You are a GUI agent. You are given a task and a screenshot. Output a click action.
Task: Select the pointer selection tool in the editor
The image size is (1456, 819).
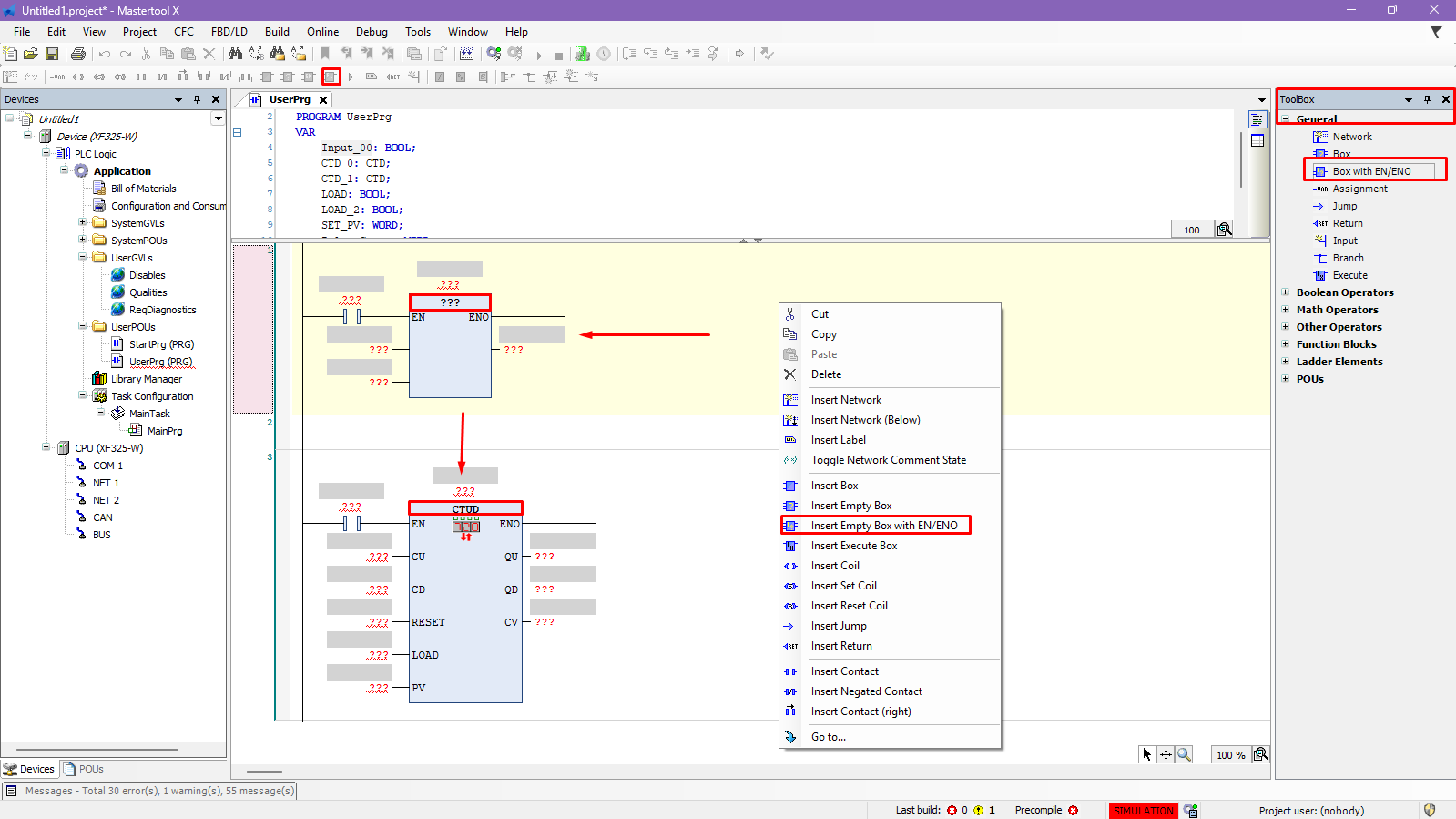(1147, 754)
